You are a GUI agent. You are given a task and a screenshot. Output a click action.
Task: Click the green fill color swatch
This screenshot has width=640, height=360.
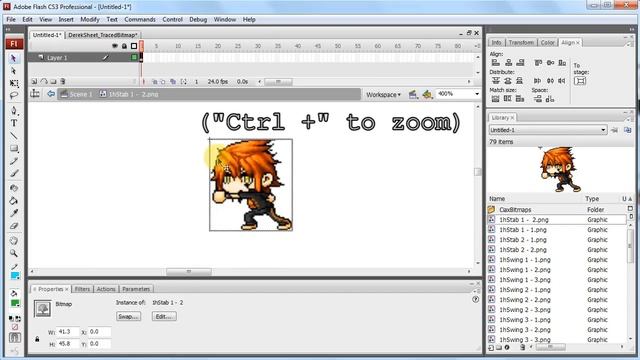15,303
